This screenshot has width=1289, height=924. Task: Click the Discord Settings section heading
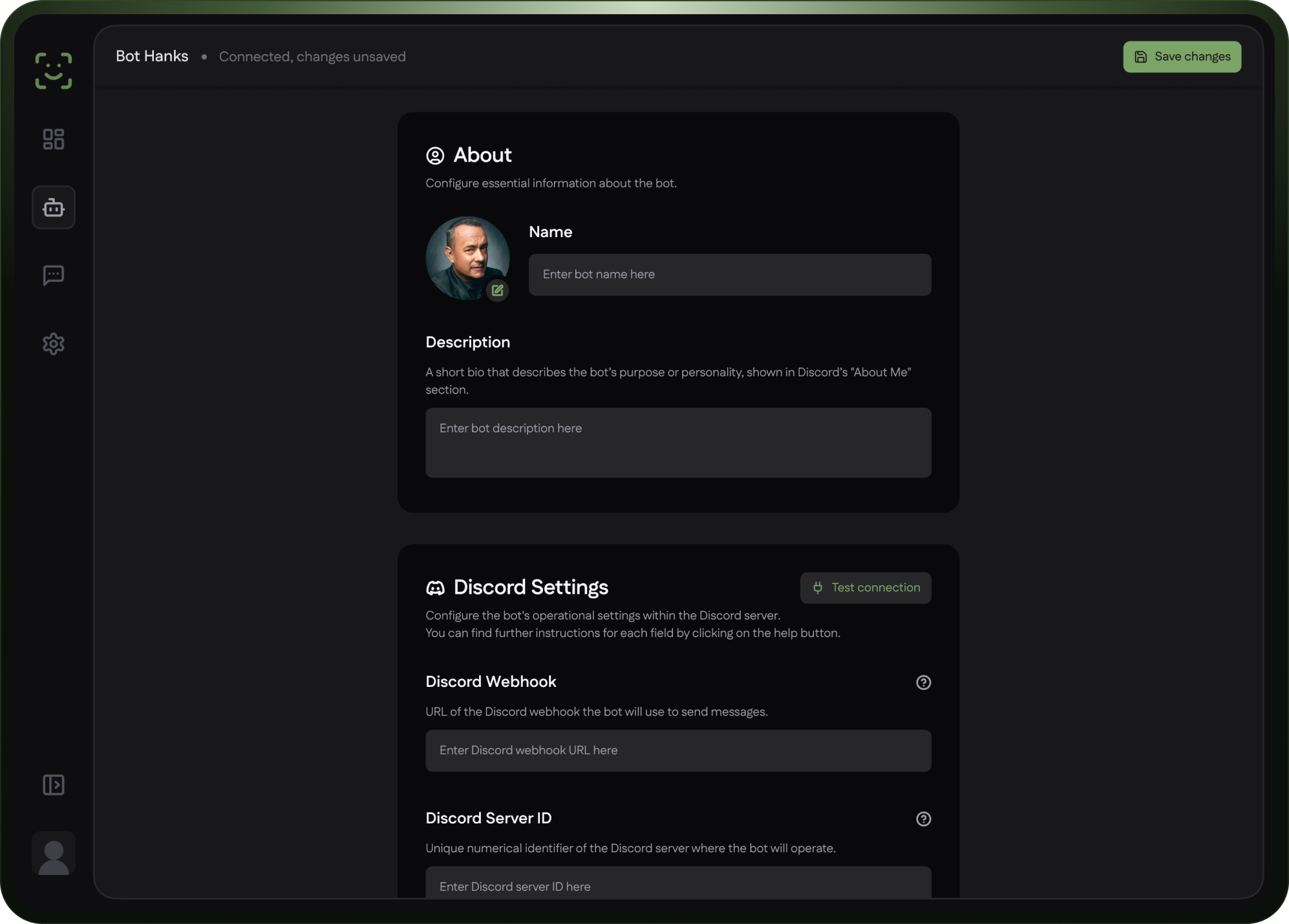pyautogui.click(x=530, y=587)
